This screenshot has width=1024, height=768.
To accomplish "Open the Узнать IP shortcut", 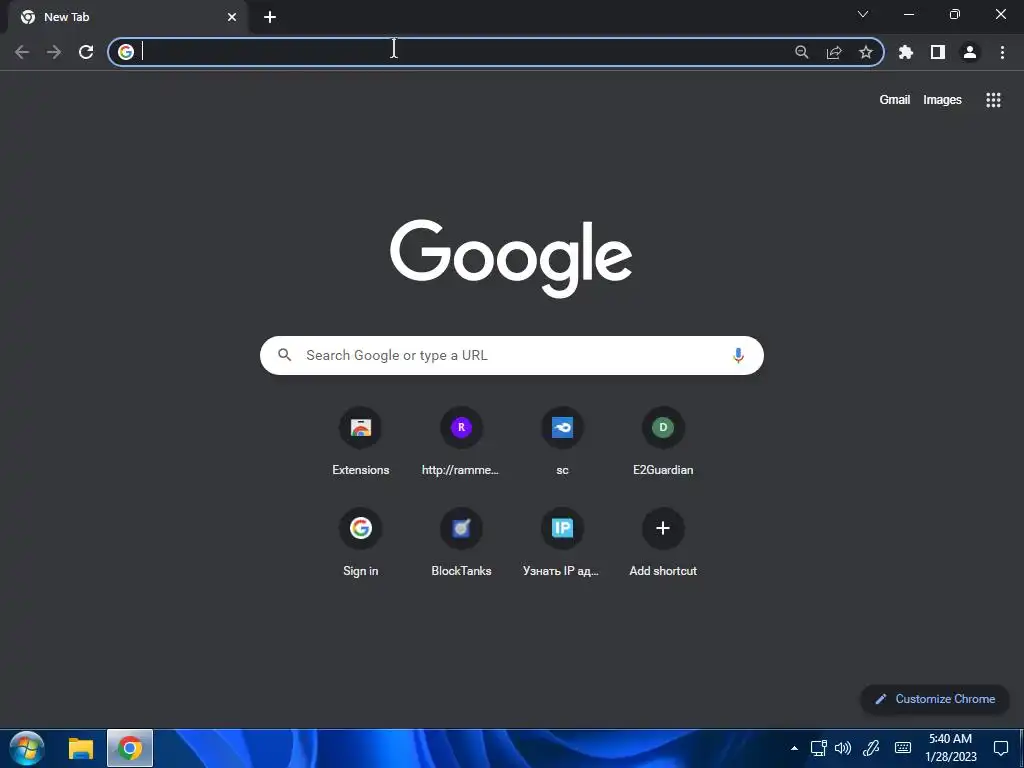I will click(x=562, y=543).
